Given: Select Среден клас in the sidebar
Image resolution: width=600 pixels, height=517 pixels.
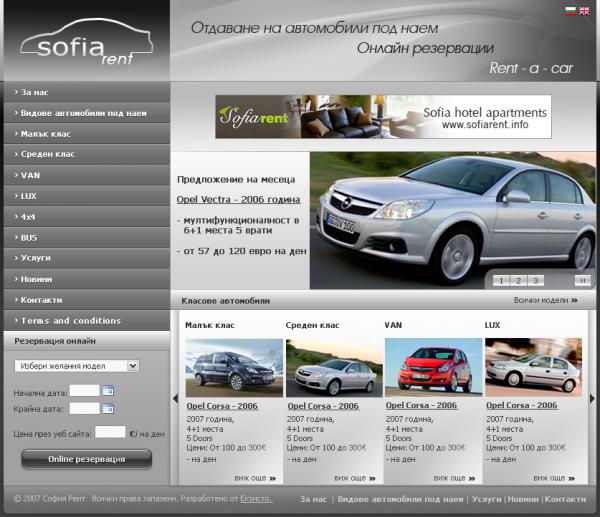Looking at the screenshot, I should click(87, 154).
